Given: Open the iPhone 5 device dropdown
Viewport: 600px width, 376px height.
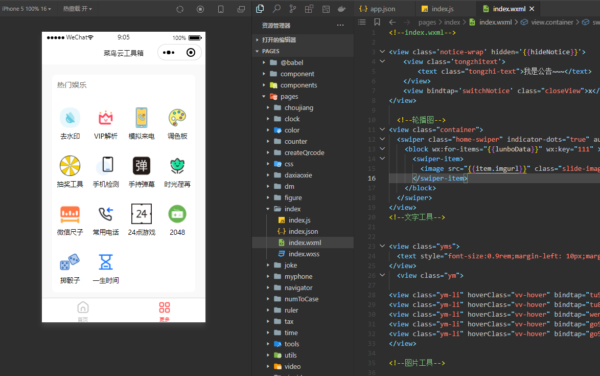Looking at the screenshot, I should coord(26,8).
